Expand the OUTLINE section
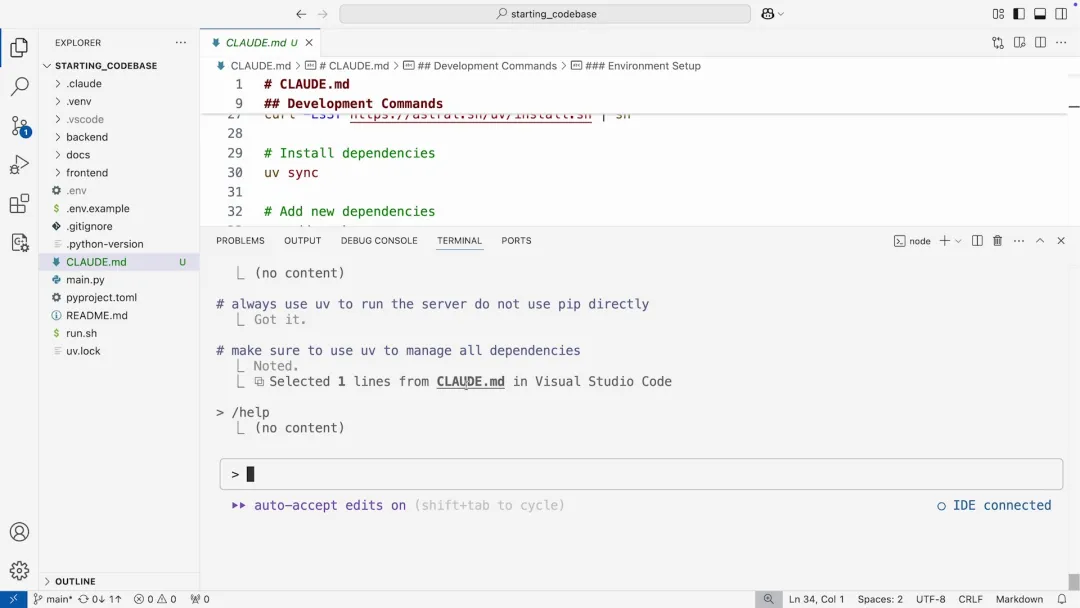This screenshot has width=1080, height=608. [x=75, y=581]
